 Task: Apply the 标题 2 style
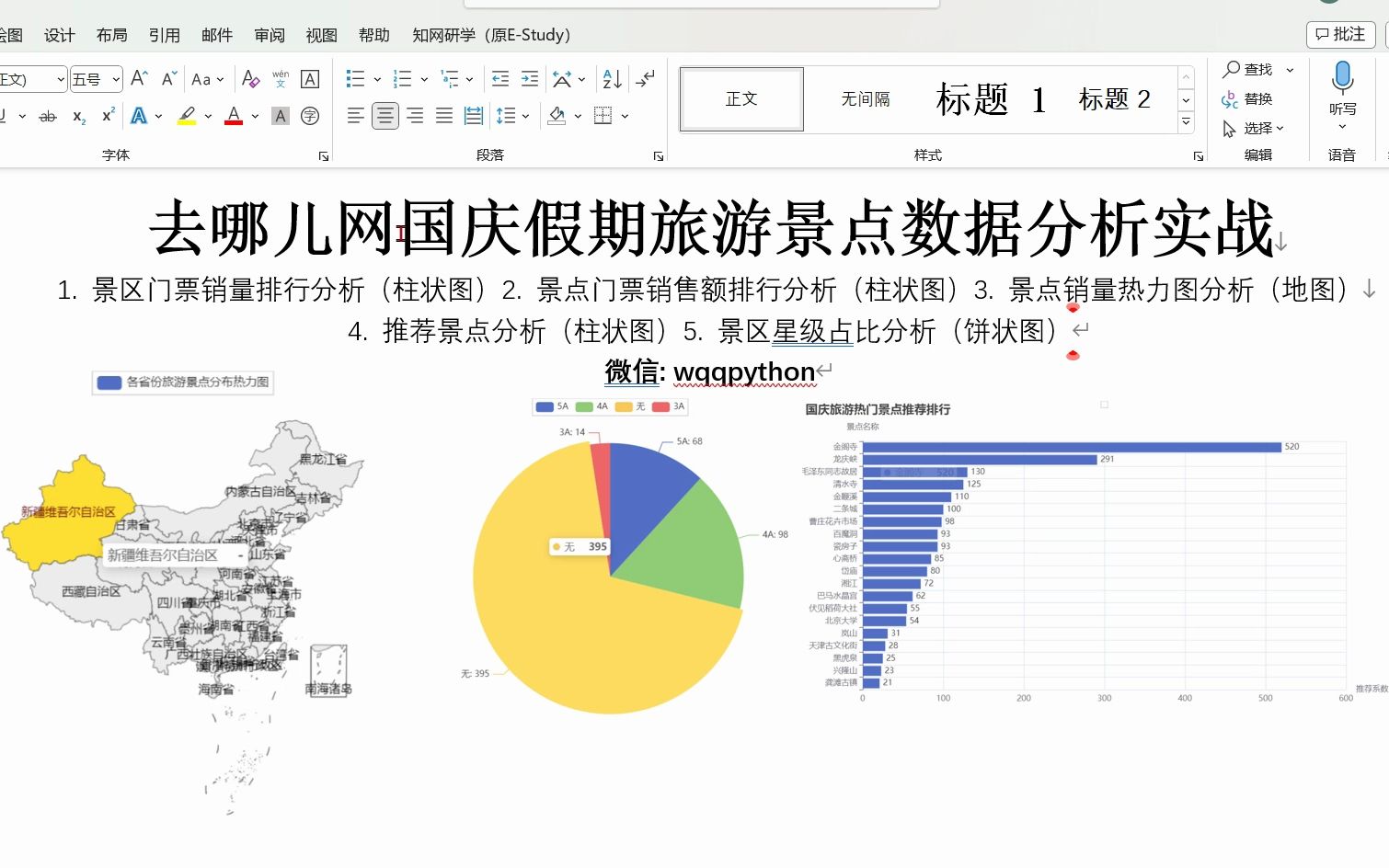coord(1115,99)
